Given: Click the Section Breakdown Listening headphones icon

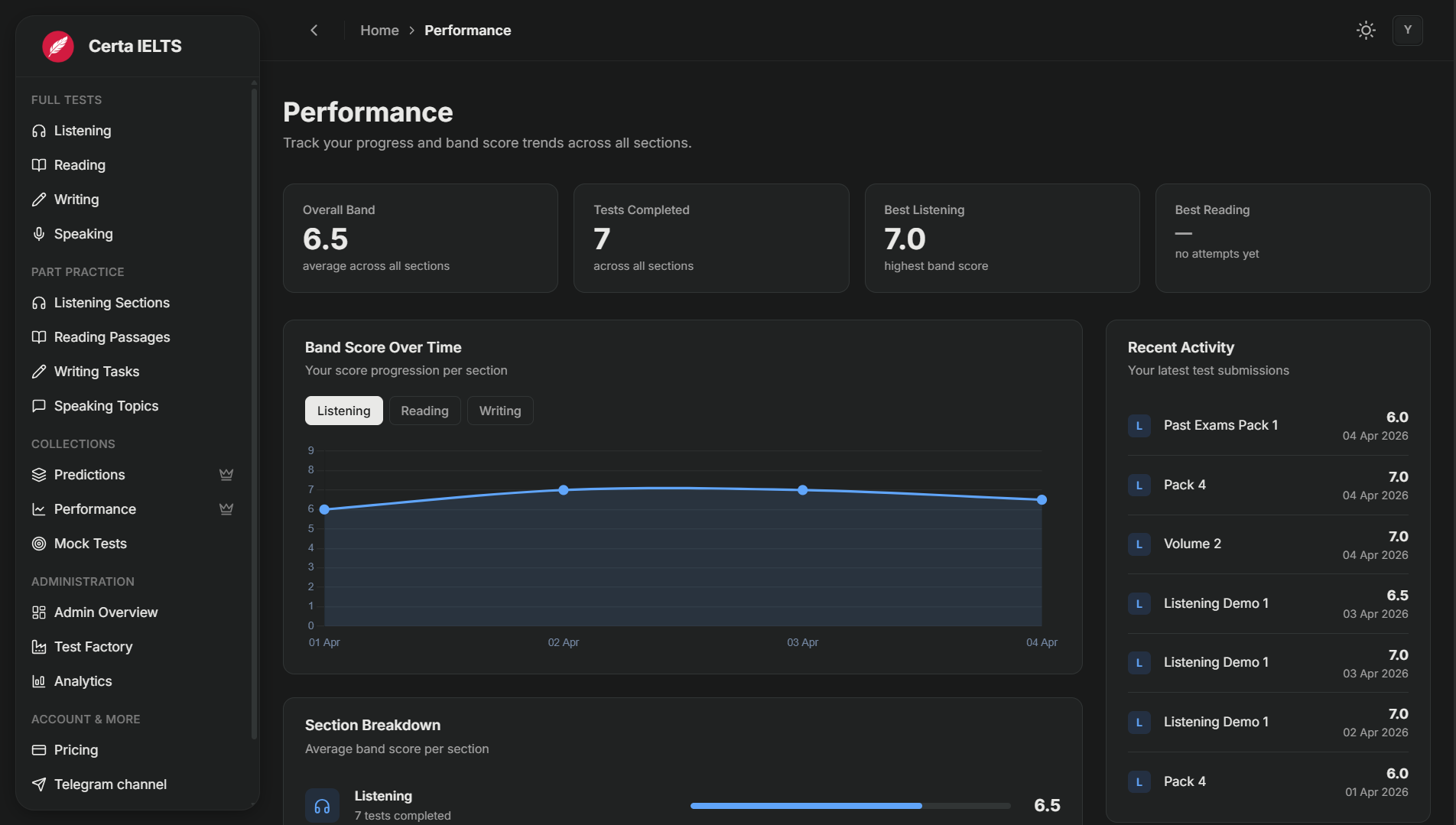Looking at the screenshot, I should point(322,806).
